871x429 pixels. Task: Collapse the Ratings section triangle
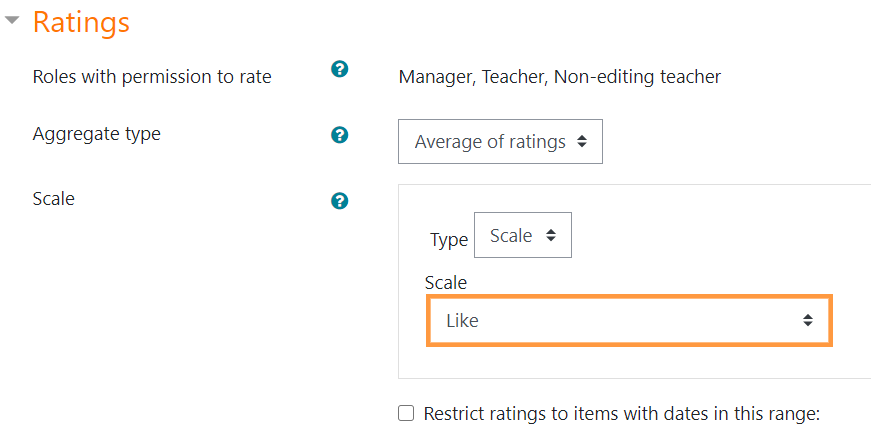click(x=12, y=21)
